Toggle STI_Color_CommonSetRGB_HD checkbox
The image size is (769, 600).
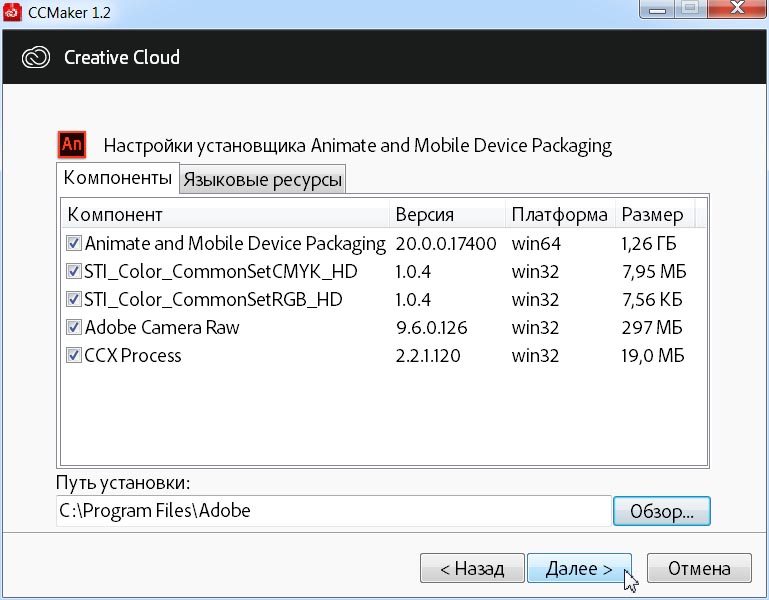74,299
